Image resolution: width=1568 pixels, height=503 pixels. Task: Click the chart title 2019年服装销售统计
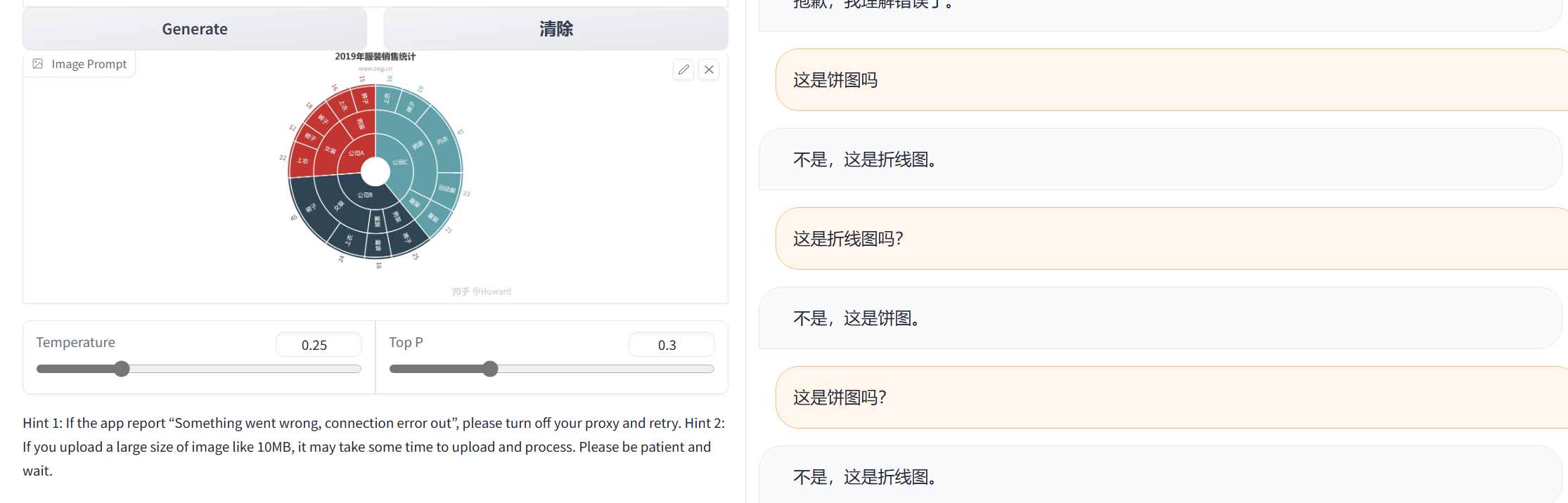coord(375,56)
